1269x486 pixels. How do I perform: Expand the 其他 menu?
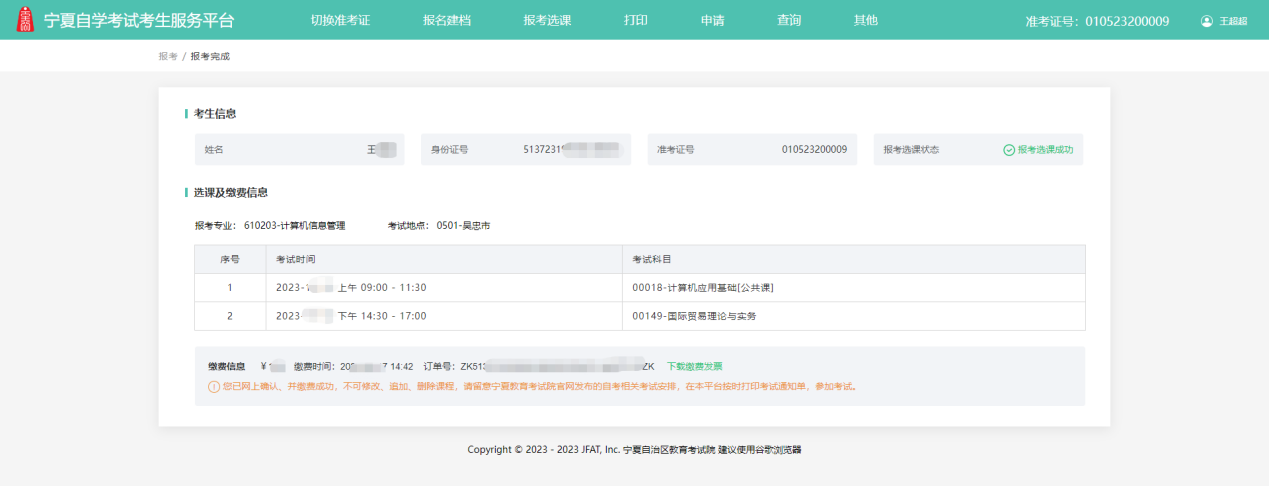[865, 20]
